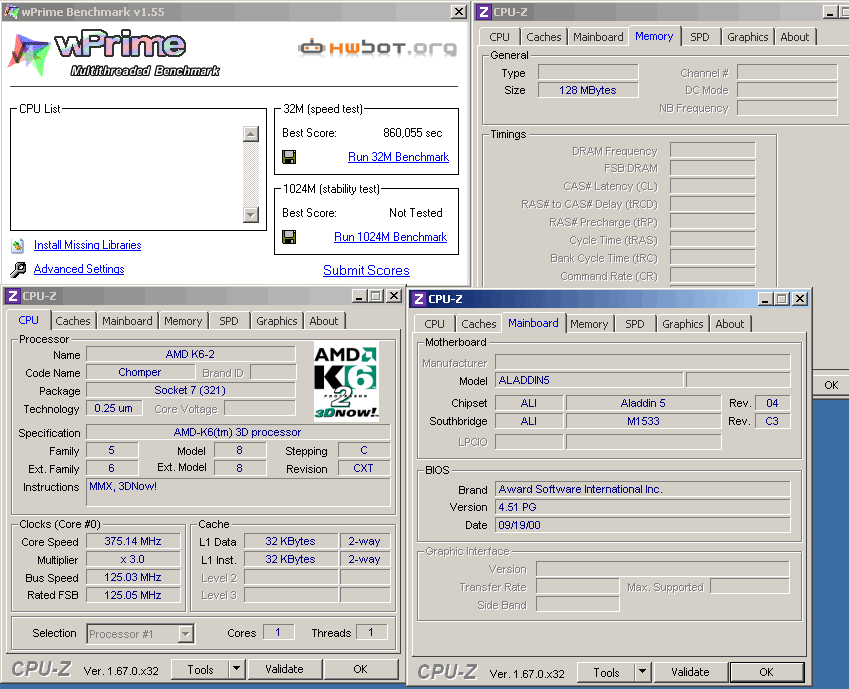The image size is (849, 689).
Task: Click the Install Missing Libraries icon
Action: 18,245
